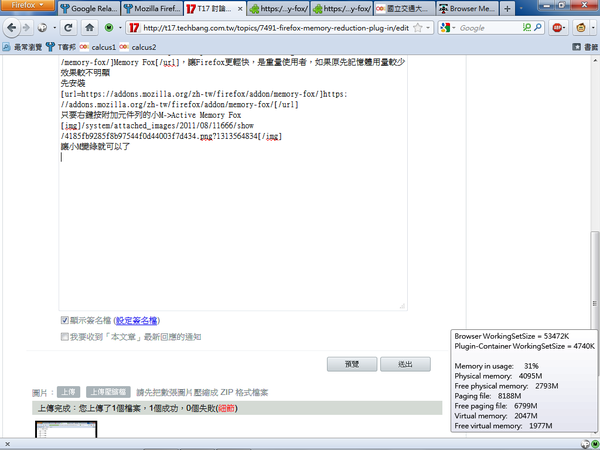Switch to Google Rela... tab
This screenshot has width=600, height=450.
click(x=89, y=8)
